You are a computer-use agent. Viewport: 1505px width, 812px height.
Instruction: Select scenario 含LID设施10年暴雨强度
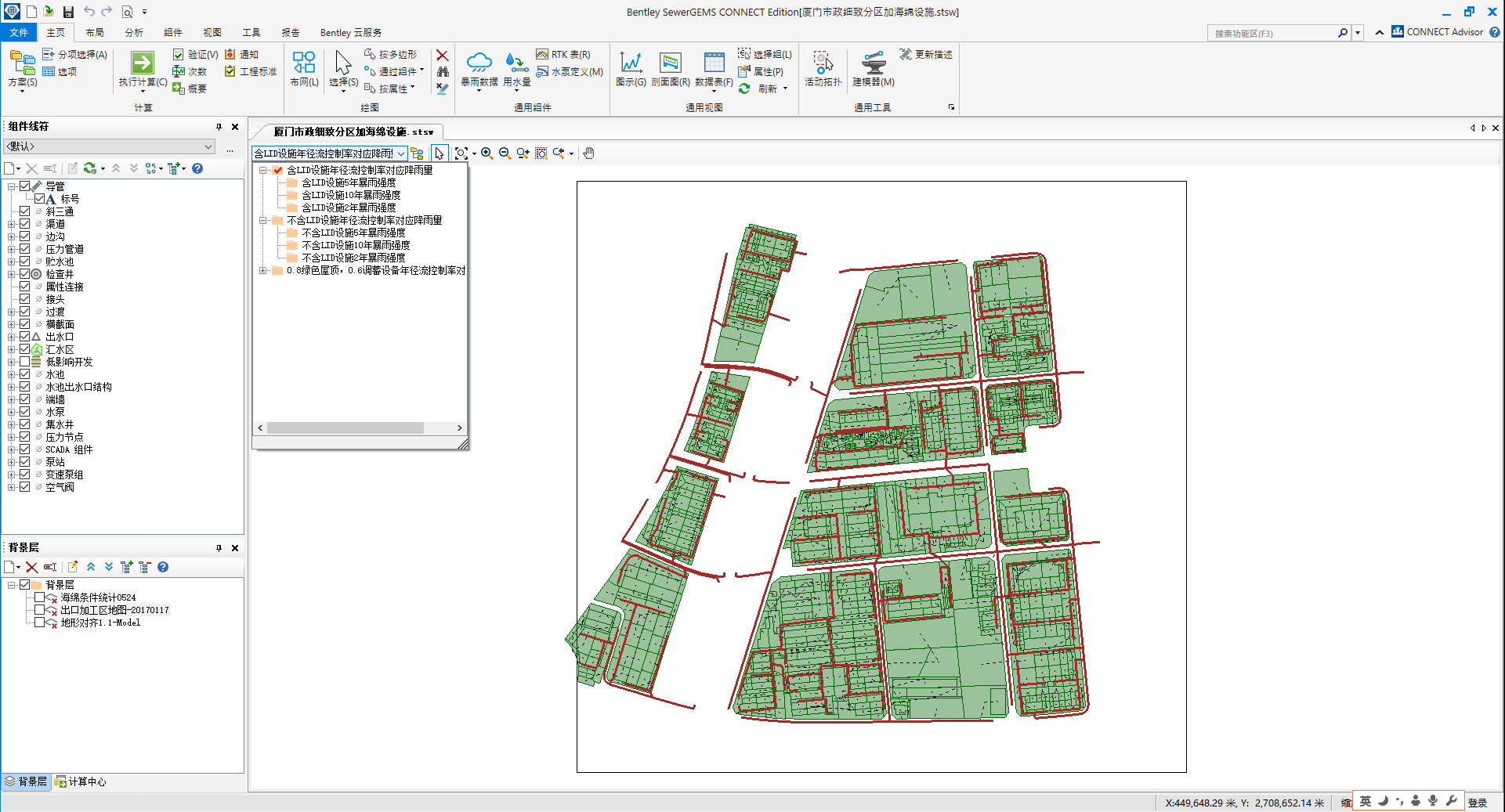click(351, 195)
